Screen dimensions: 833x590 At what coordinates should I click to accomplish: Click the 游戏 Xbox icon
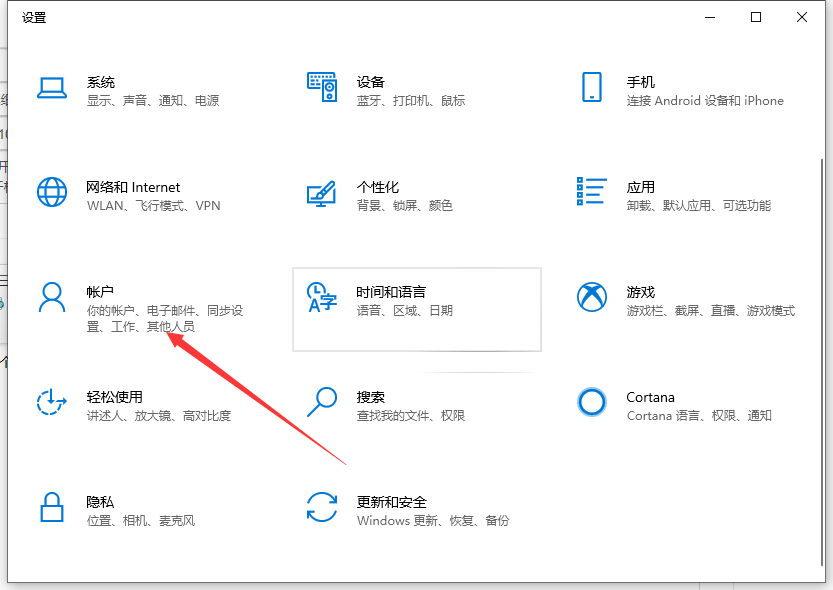point(591,297)
